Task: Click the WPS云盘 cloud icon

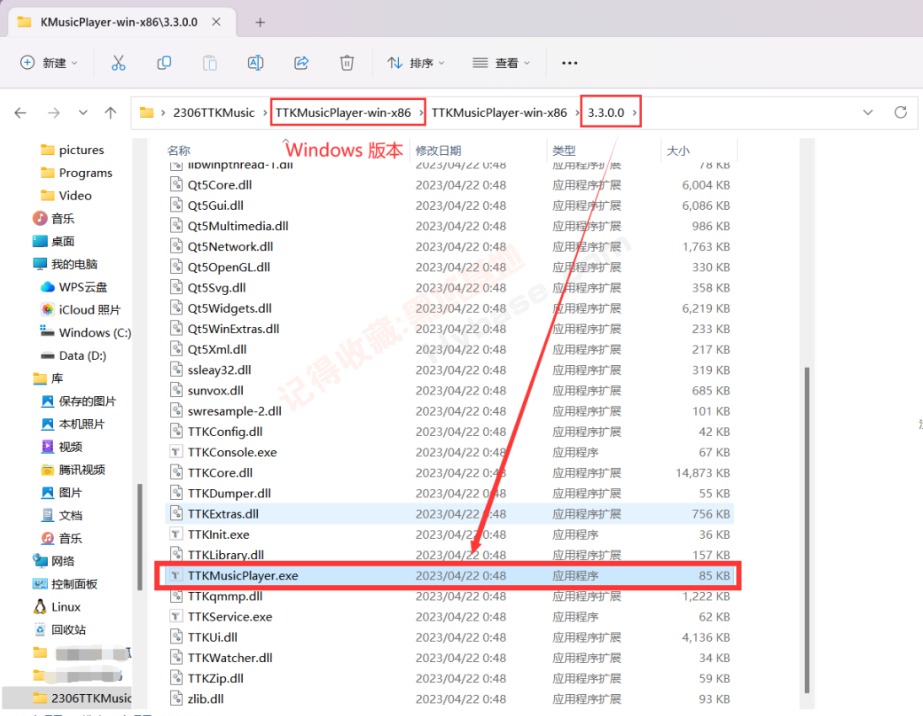Action: (48, 287)
